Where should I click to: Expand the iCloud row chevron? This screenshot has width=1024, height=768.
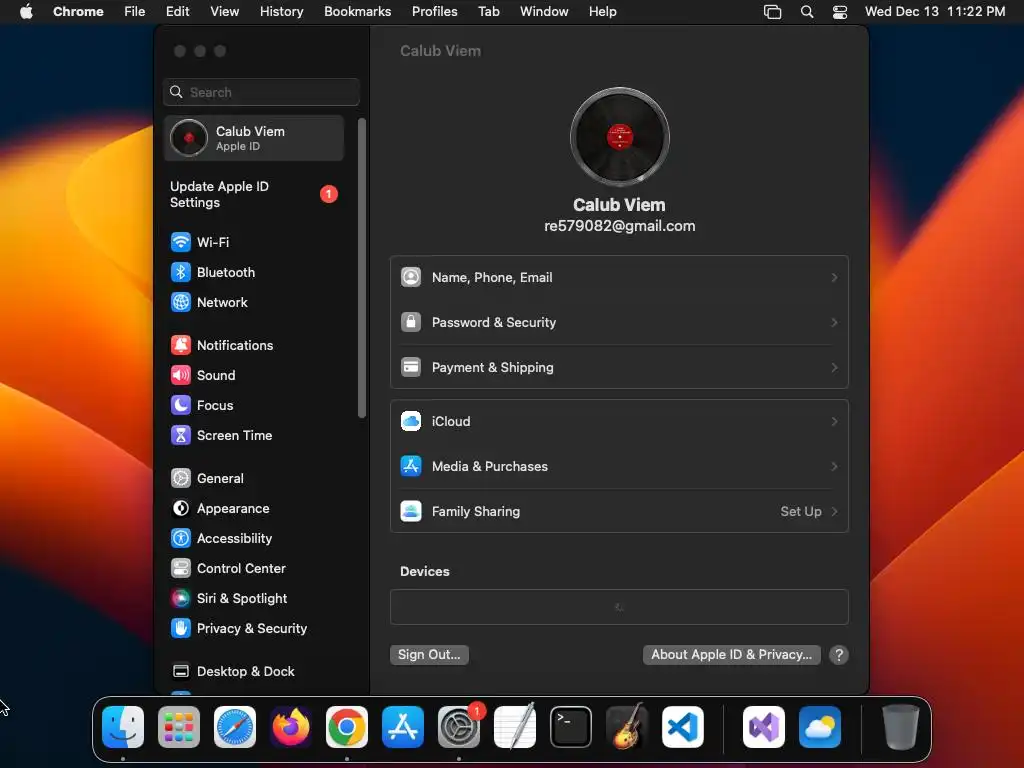click(834, 422)
